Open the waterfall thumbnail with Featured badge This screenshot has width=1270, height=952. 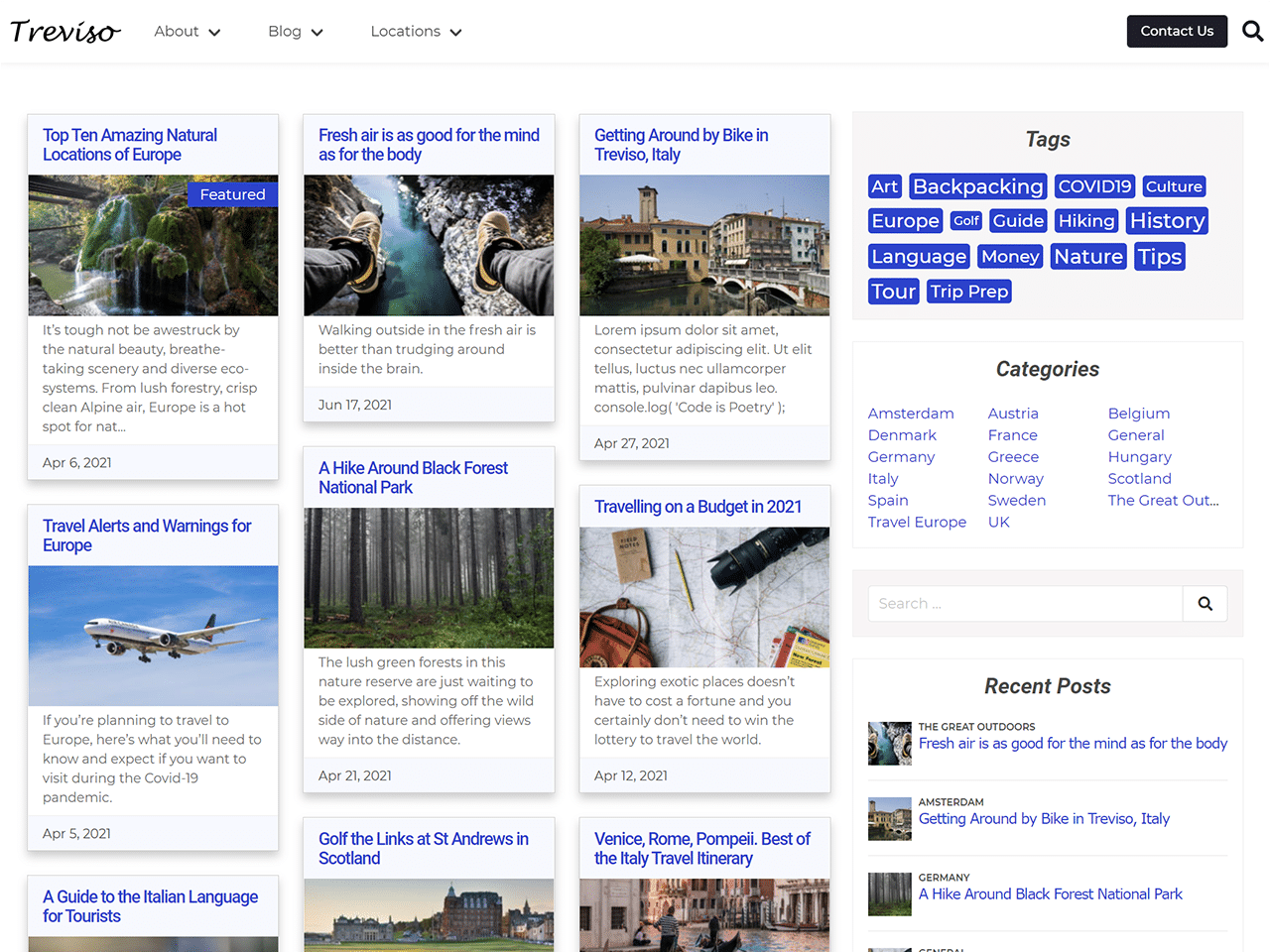153,246
